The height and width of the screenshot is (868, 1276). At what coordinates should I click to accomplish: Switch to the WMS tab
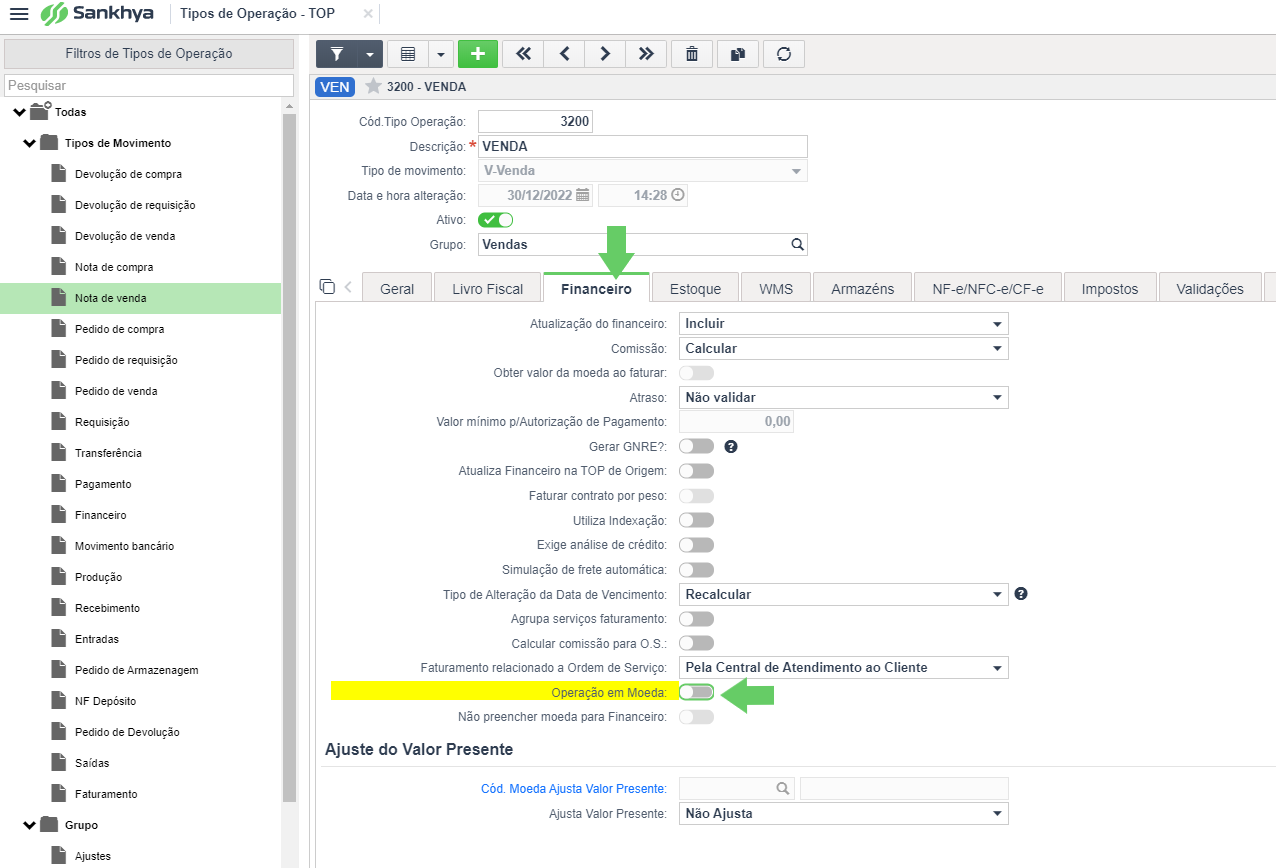pyautogui.click(x=776, y=288)
